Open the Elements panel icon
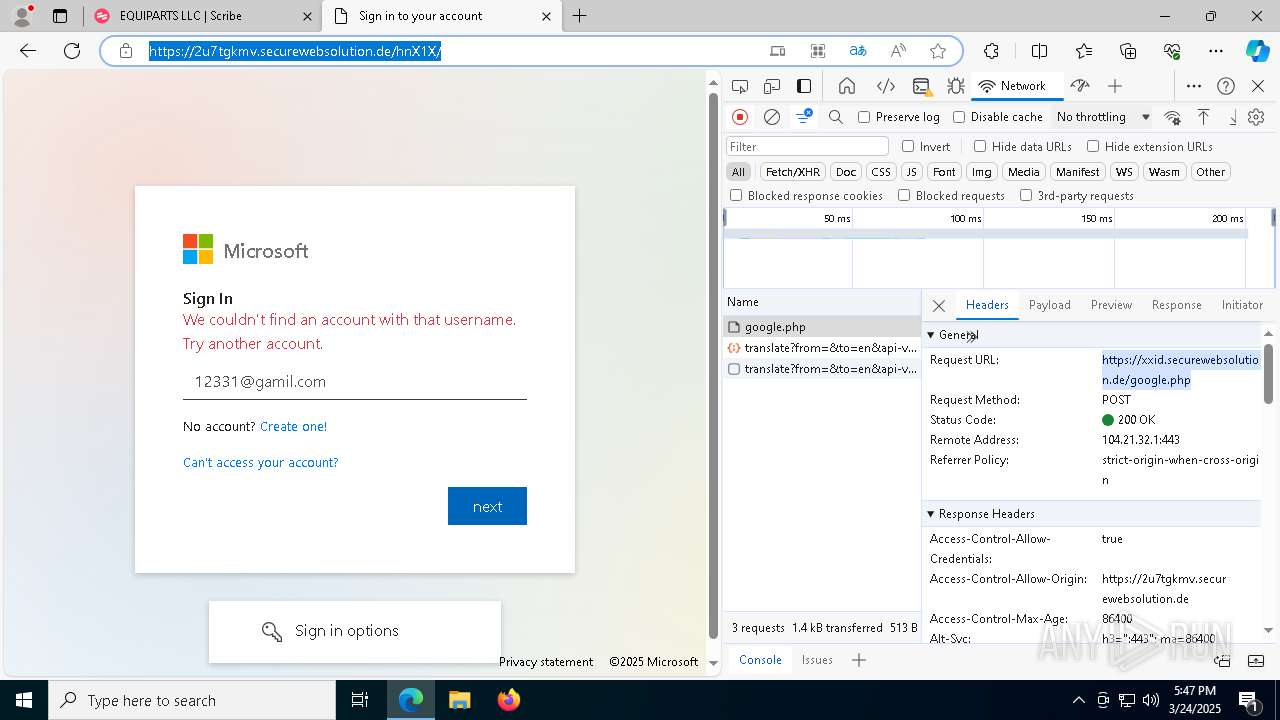This screenshot has width=1280, height=720. 885,86
